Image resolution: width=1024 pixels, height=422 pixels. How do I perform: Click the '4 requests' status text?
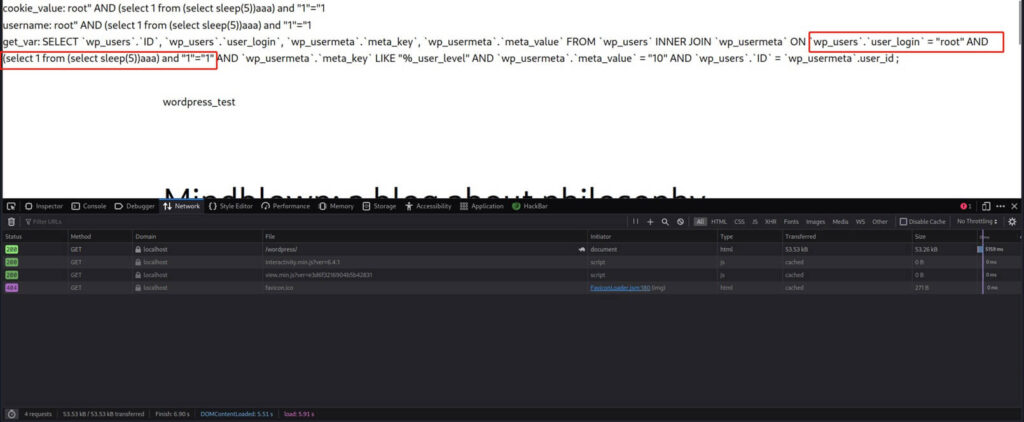coord(39,414)
